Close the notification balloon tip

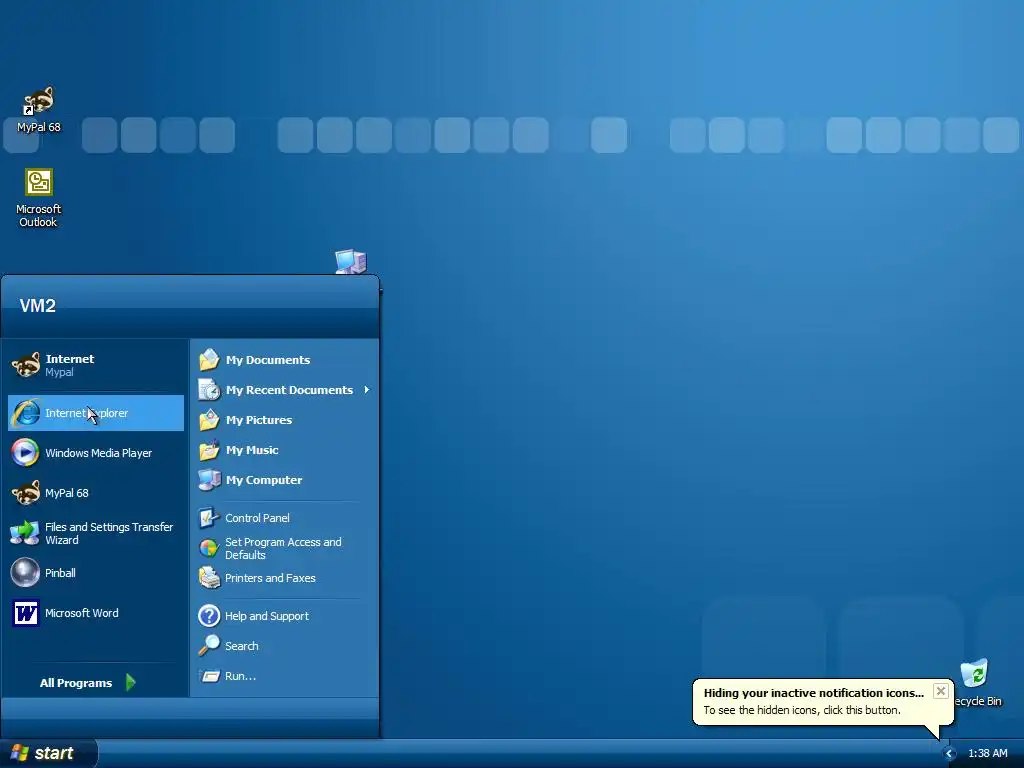[940, 691]
